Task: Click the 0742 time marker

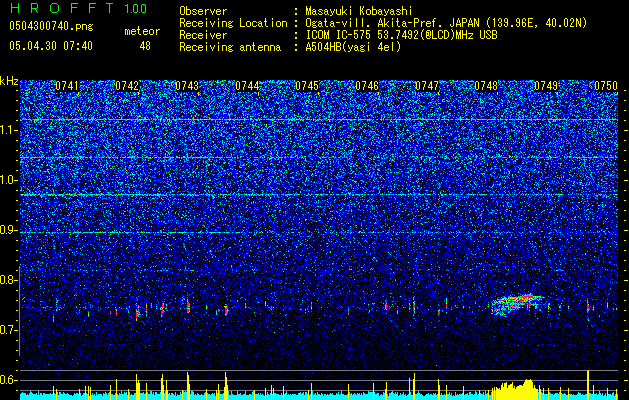Action: (127, 86)
